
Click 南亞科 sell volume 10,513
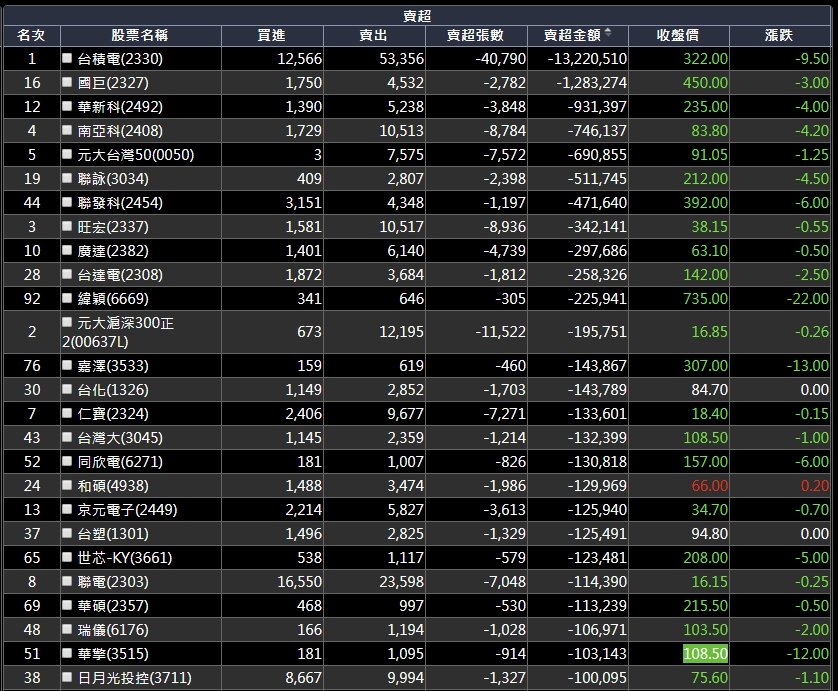pyautogui.click(x=401, y=130)
